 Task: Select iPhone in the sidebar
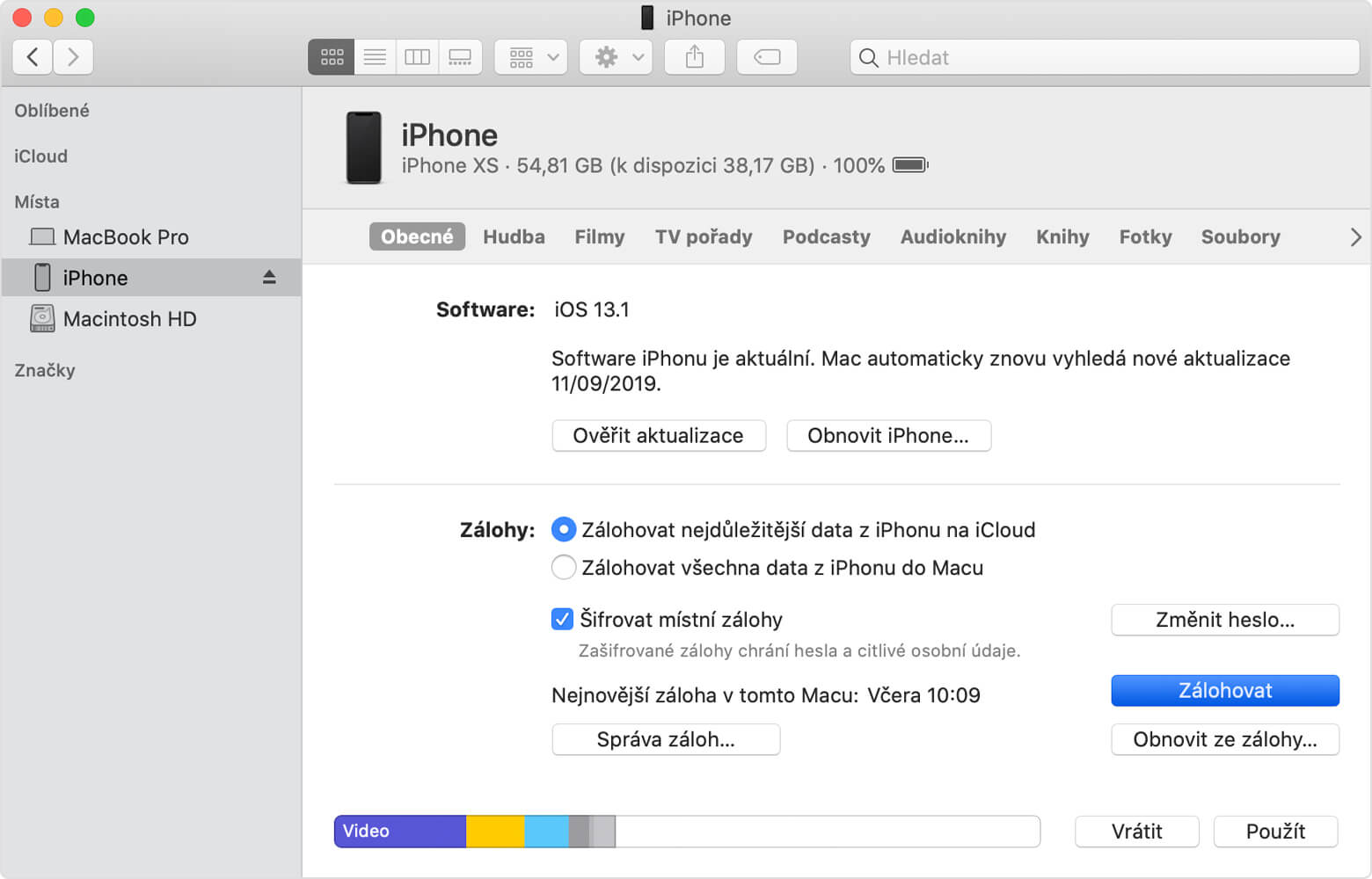[x=151, y=278]
